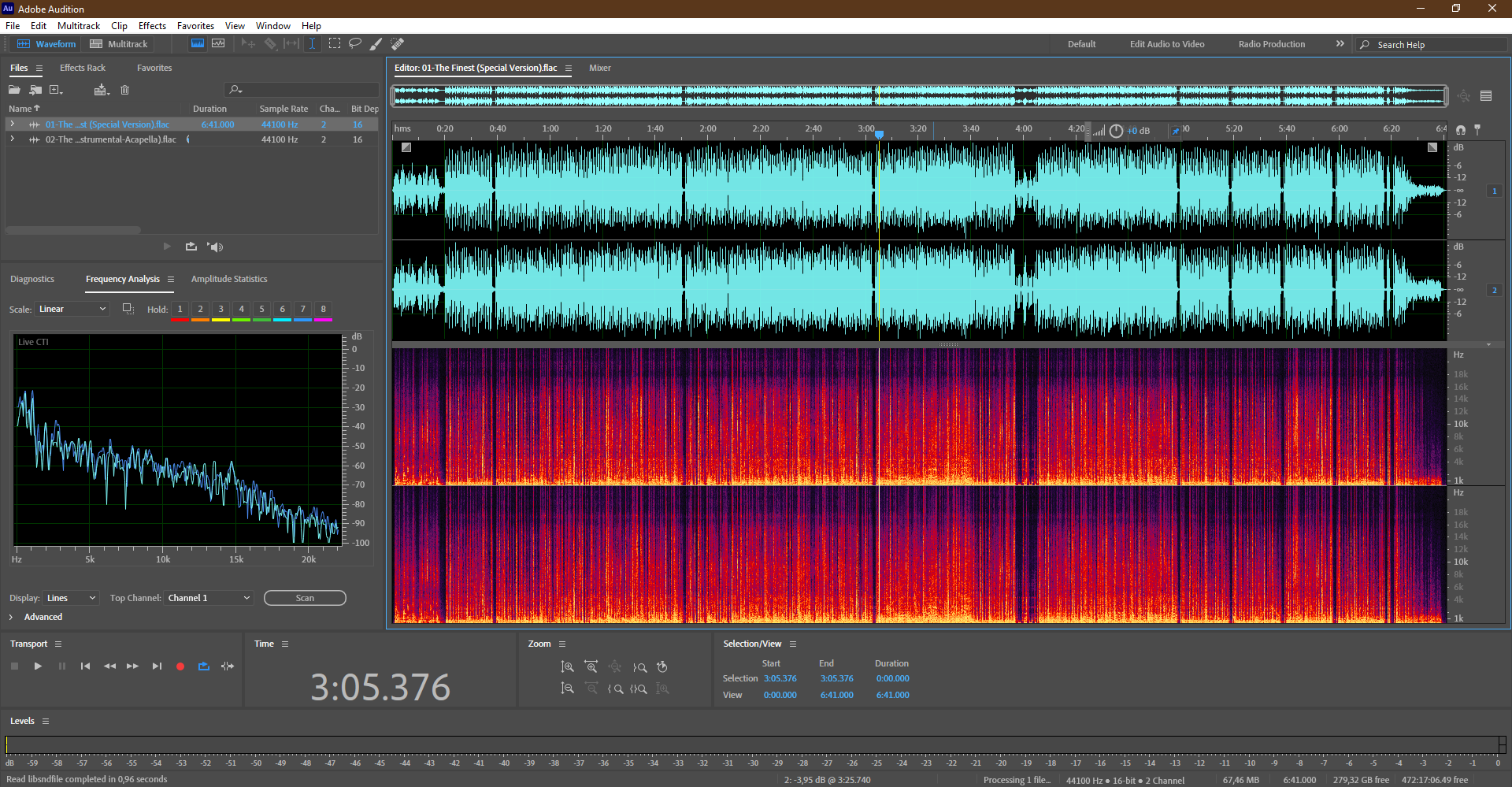1512x787 pixels.
Task: Click the Files panel search field
Action: pyautogui.click(x=303, y=90)
